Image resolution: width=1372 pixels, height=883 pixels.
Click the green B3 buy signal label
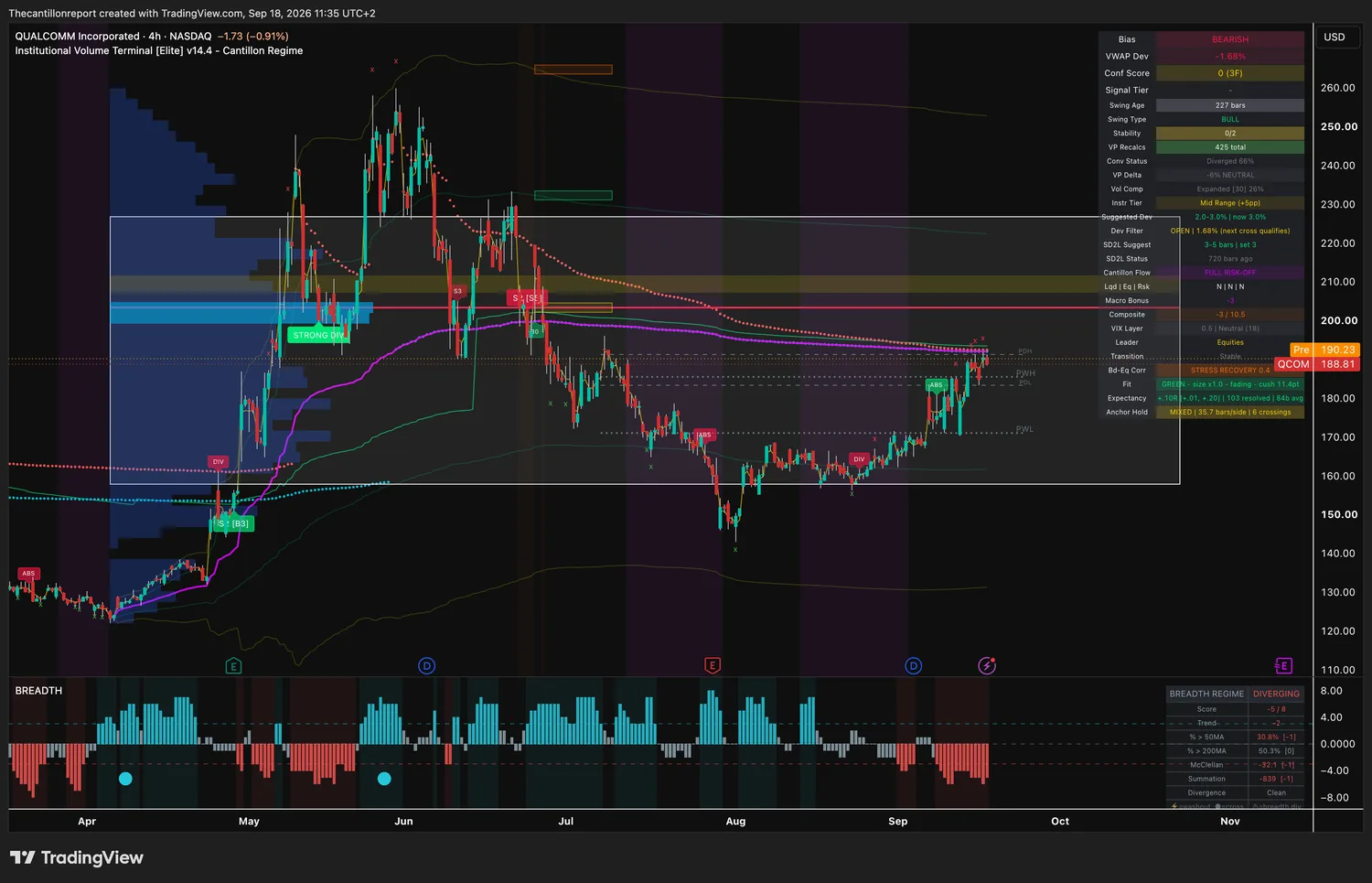pyautogui.click(x=233, y=523)
